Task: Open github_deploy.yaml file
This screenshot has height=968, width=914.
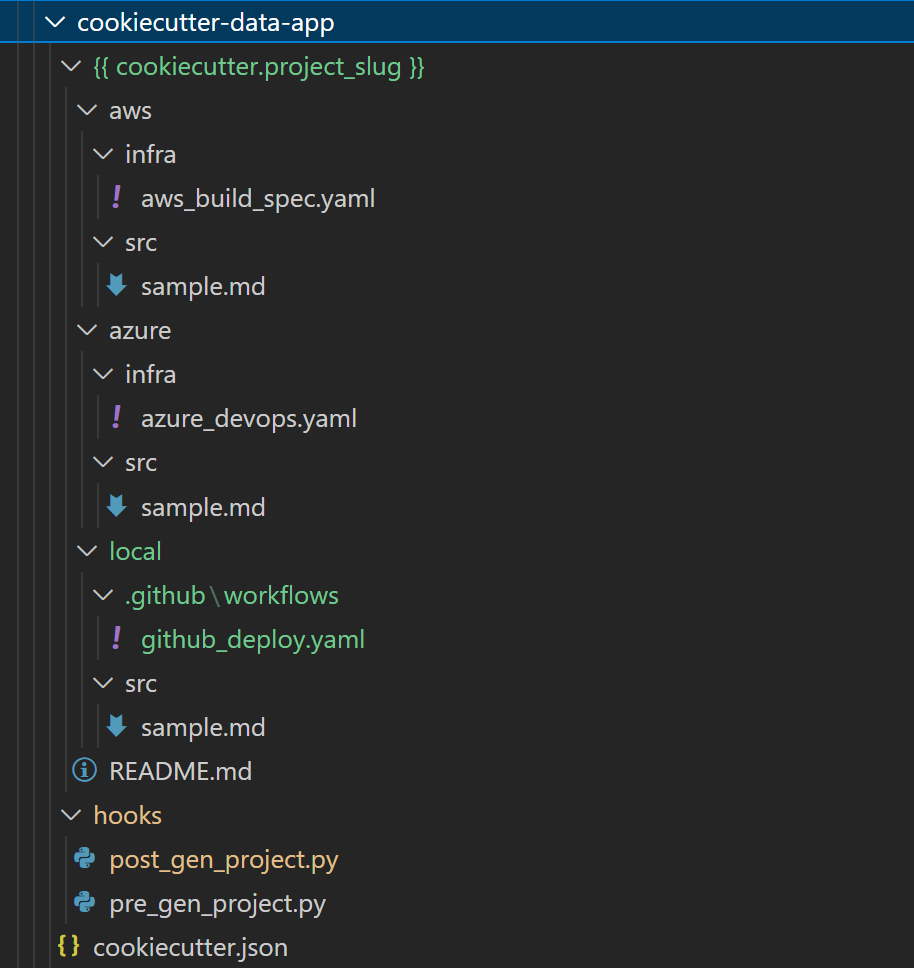Action: 253,640
